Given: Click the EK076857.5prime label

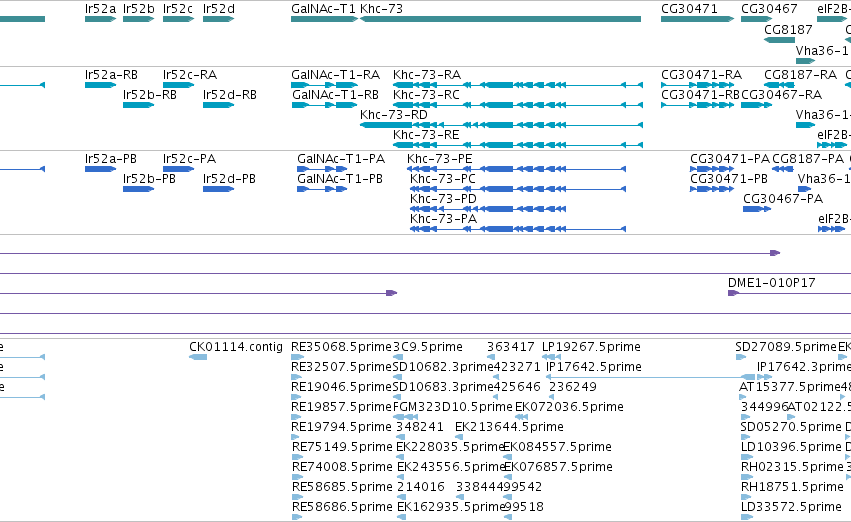Looking at the screenshot, I should (558, 467).
